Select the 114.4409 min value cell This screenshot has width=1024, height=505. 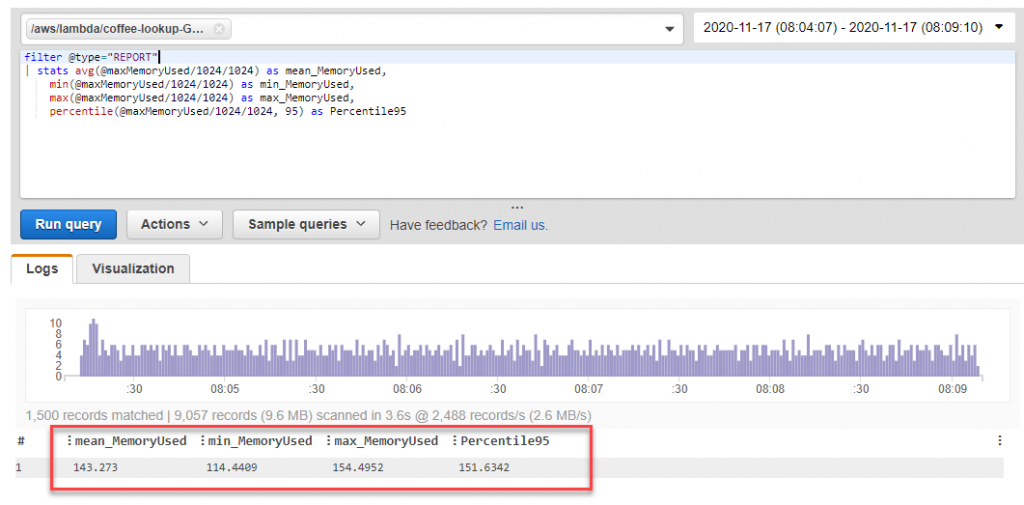tap(234, 468)
